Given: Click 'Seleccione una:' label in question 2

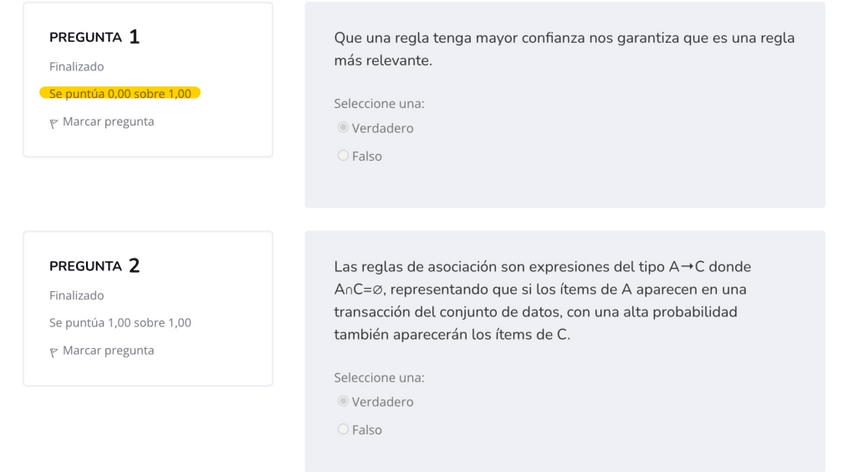Looking at the screenshot, I should pos(379,377).
